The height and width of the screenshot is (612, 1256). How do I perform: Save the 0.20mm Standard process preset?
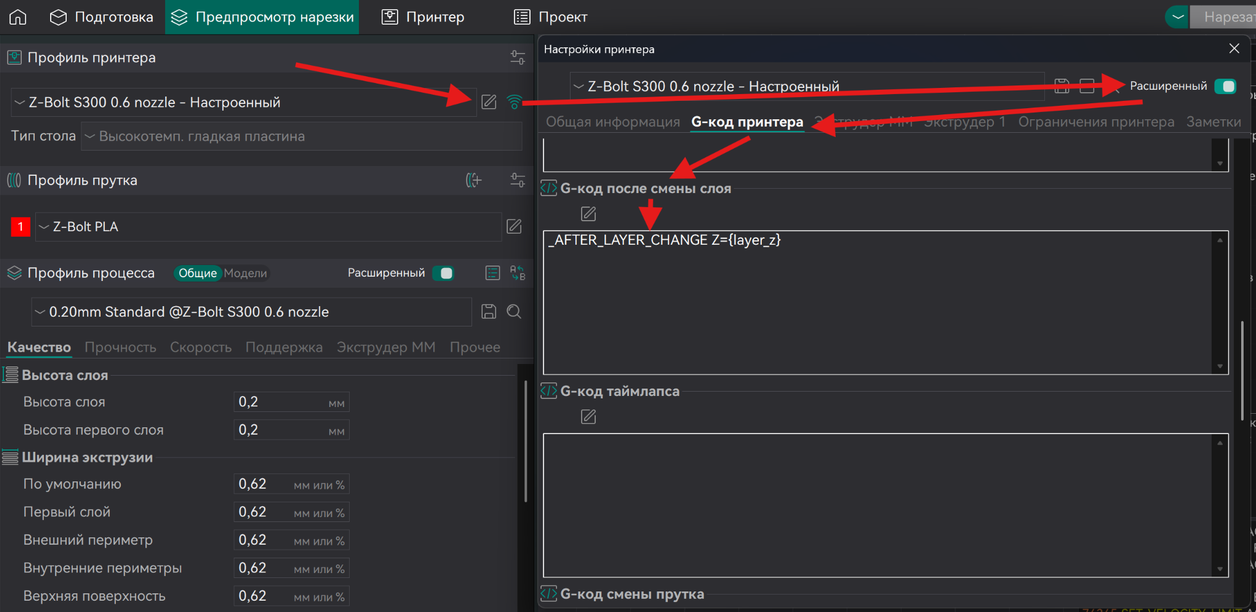[x=489, y=312]
